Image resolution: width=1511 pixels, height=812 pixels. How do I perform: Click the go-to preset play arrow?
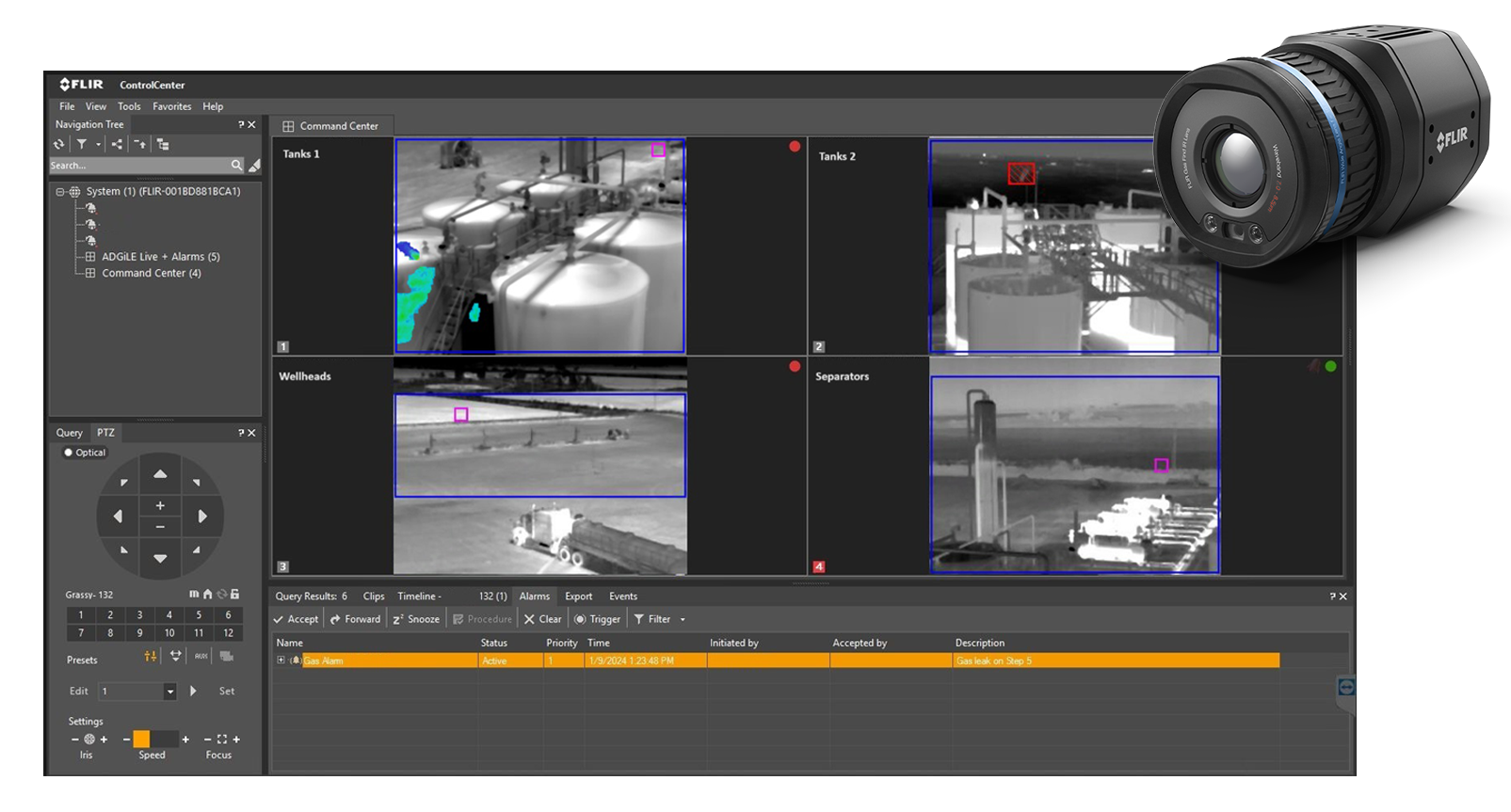tap(194, 691)
